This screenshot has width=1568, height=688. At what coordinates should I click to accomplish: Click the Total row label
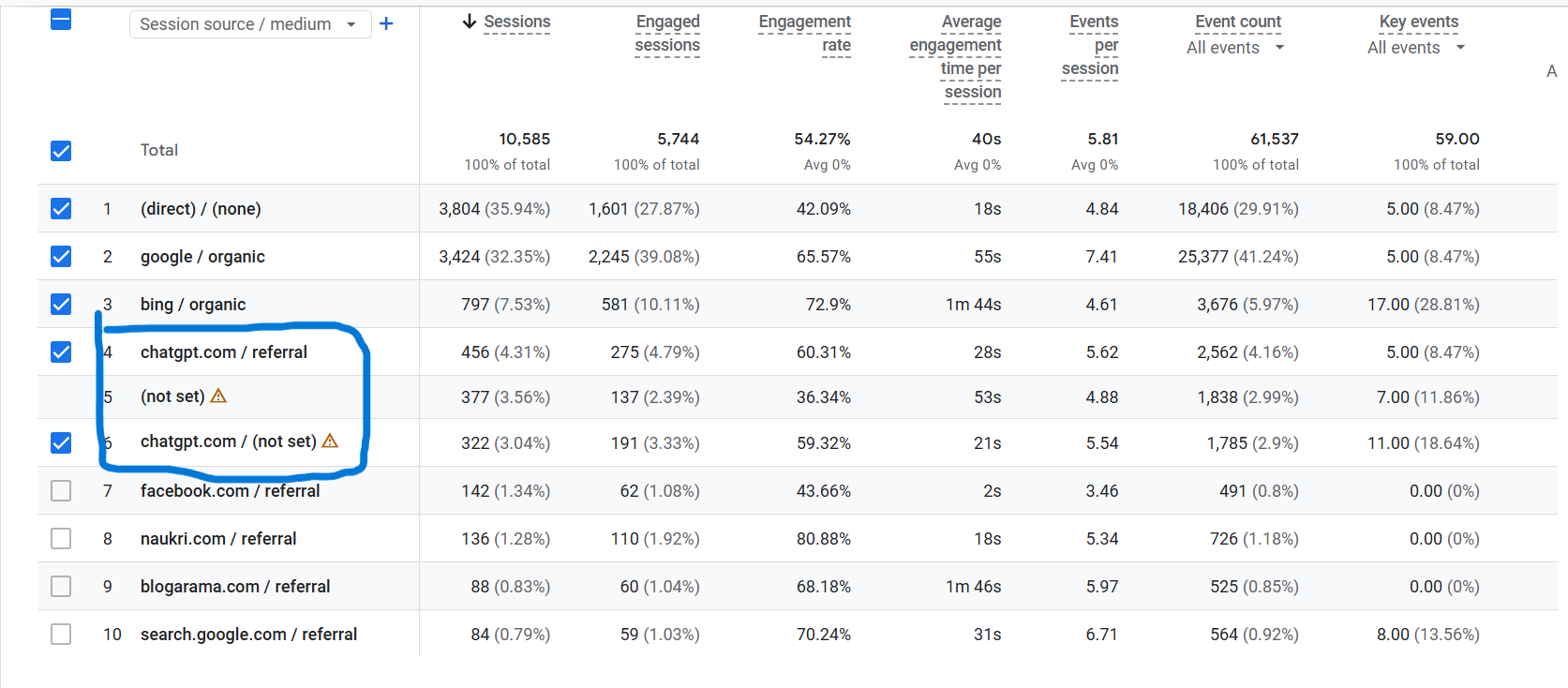158,149
